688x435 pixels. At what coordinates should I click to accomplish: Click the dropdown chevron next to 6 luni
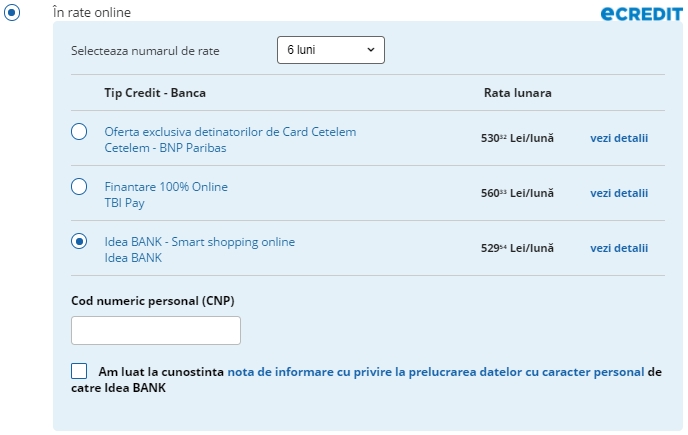coord(371,50)
